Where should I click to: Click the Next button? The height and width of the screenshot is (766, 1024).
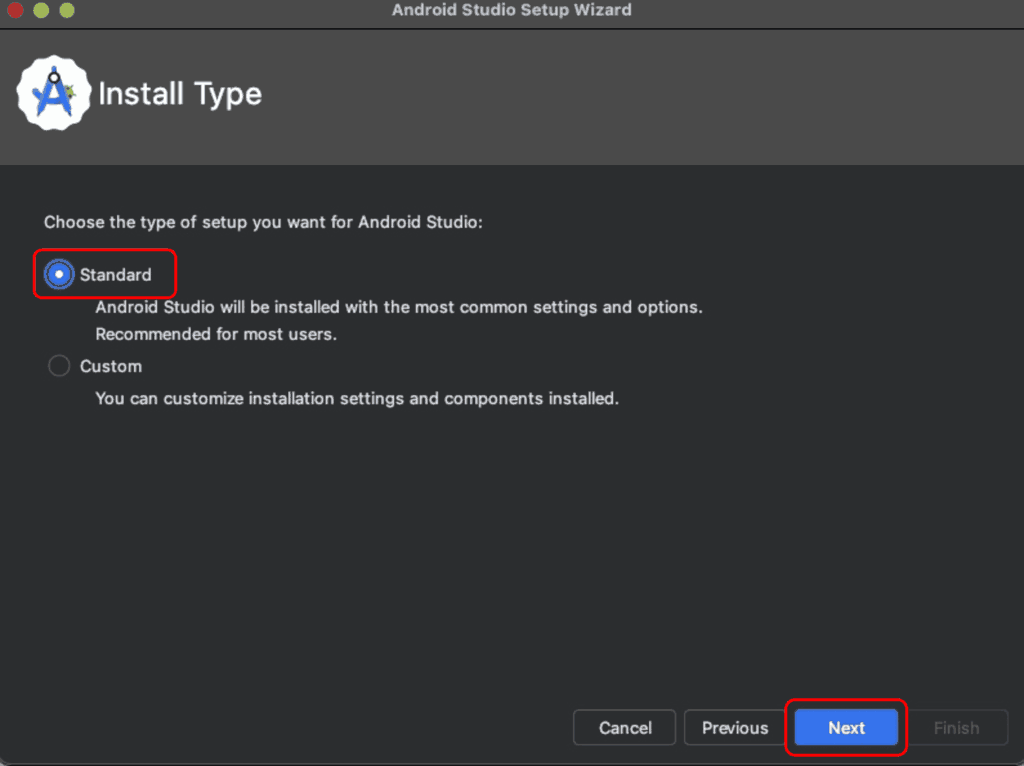pos(846,727)
